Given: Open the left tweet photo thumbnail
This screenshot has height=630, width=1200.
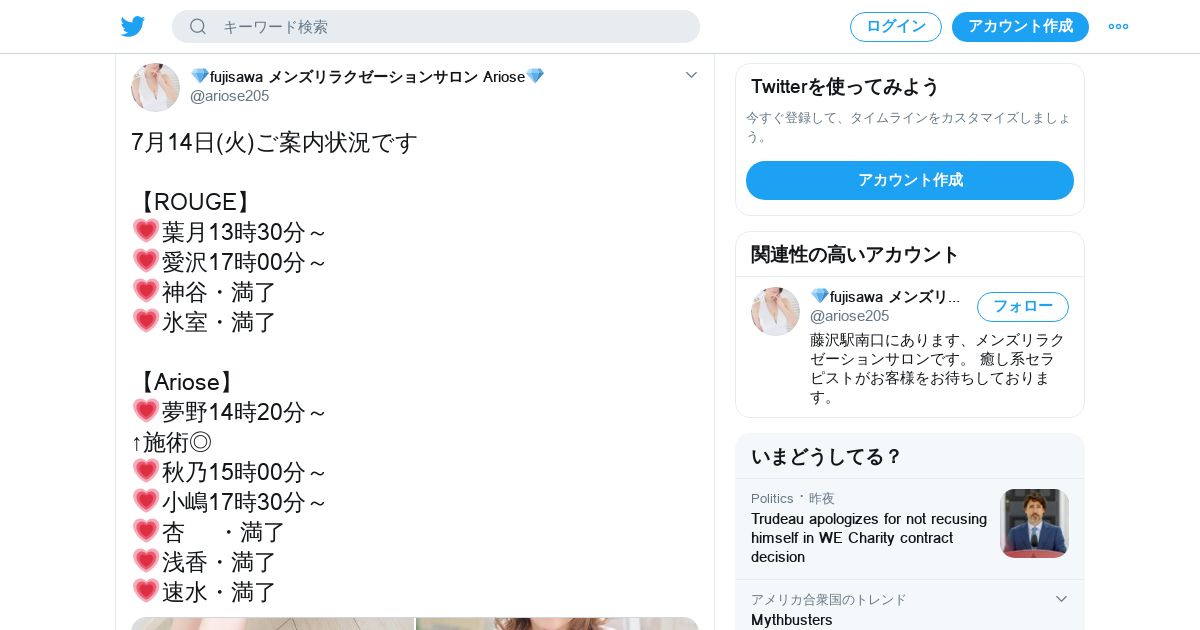Looking at the screenshot, I should 272,623.
